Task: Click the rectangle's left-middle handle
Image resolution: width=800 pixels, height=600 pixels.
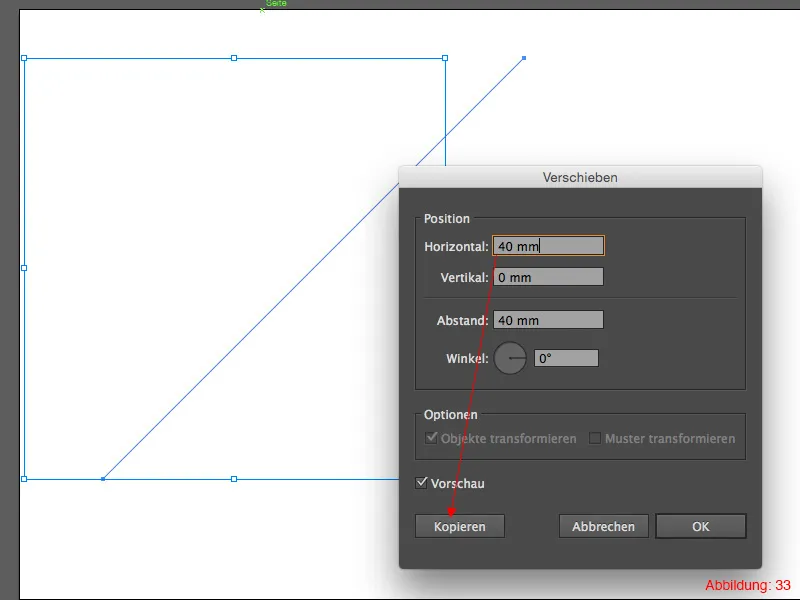Action: (x=24, y=268)
